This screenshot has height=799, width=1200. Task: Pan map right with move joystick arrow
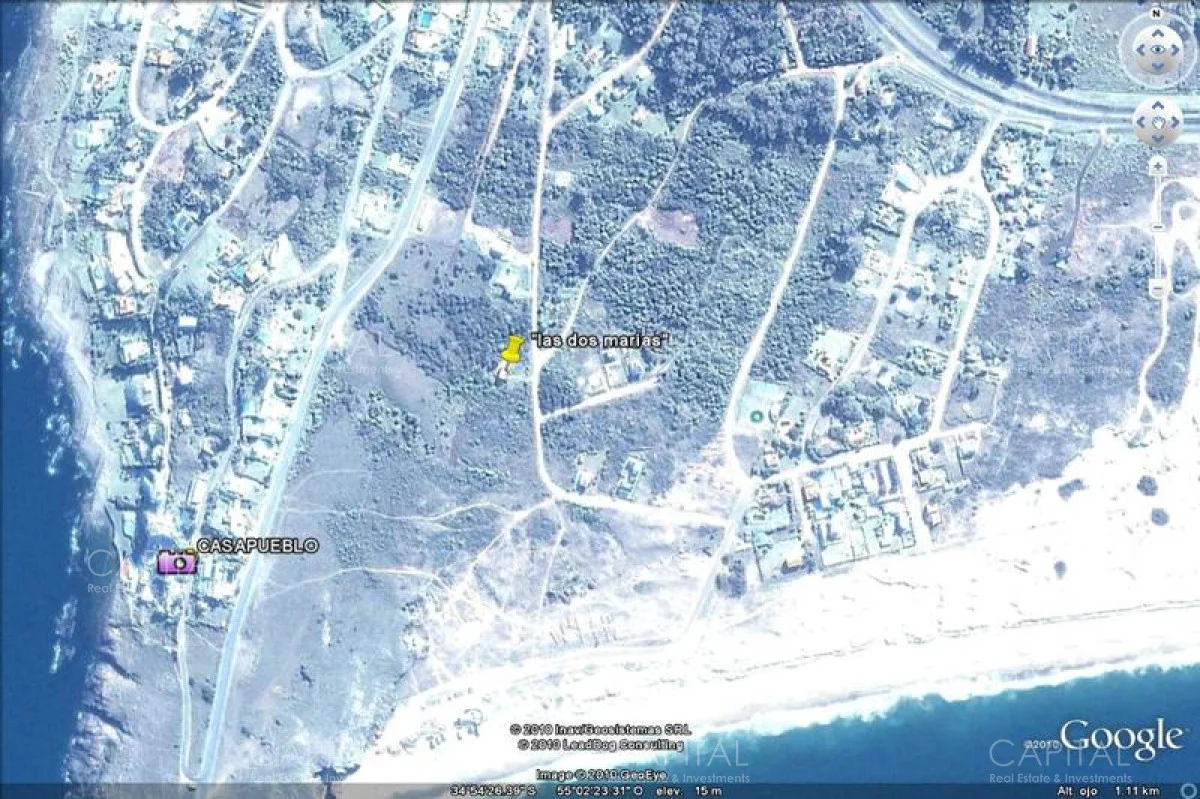[1174, 122]
